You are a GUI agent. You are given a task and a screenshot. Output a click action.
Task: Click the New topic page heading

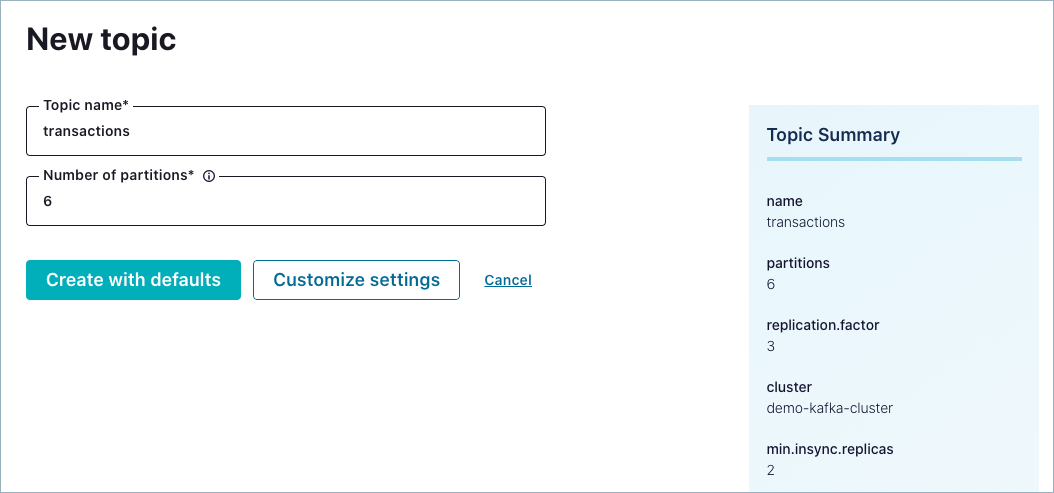[x=101, y=39]
